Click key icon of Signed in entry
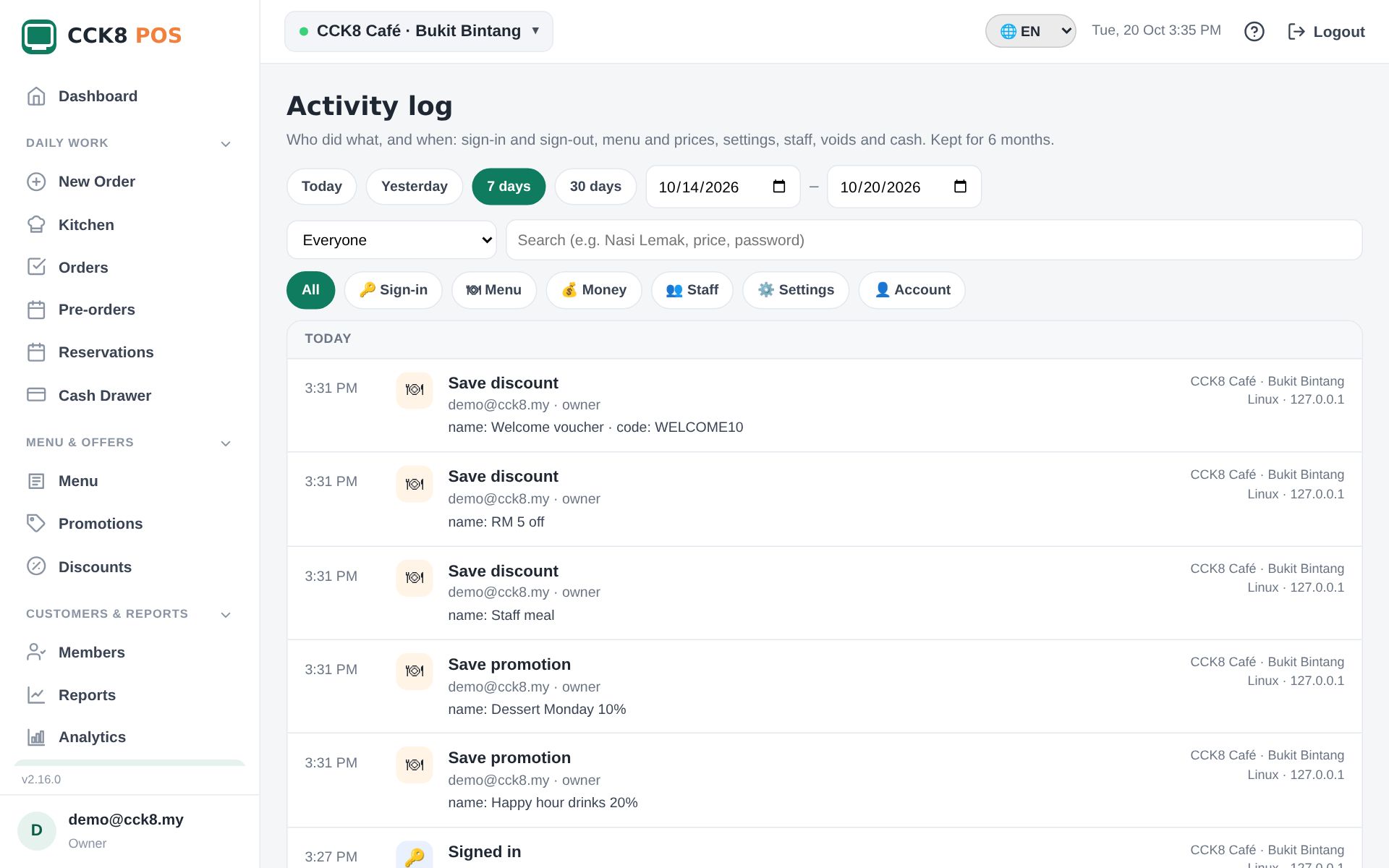The height and width of the screenshot is (868, 1389). pyautogui.click(x=415, y=856)
